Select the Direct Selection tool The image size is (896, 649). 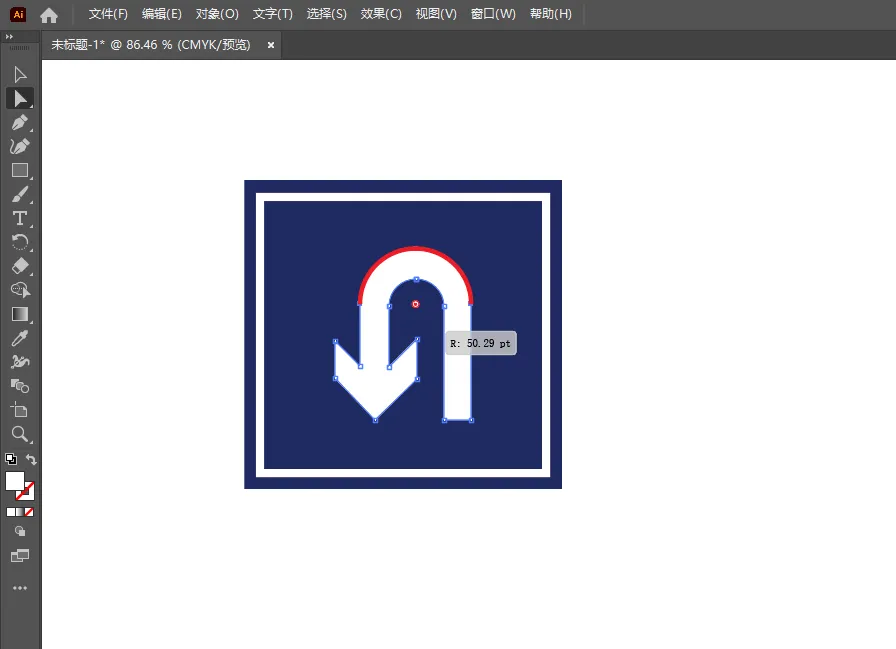point(20,98)
